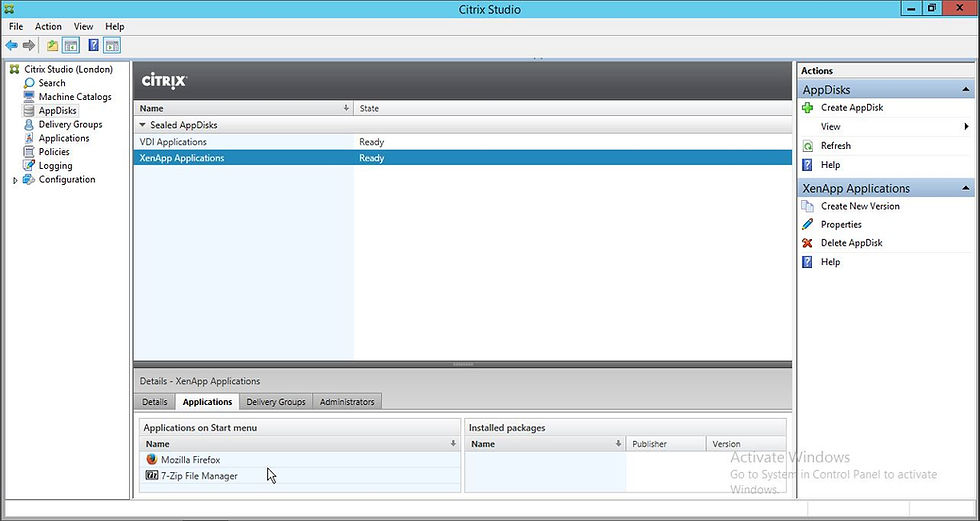Viewport: 980px width, 521px height.
Task: Click Ready state of VDI Applications
Action: tap(371, 142)
